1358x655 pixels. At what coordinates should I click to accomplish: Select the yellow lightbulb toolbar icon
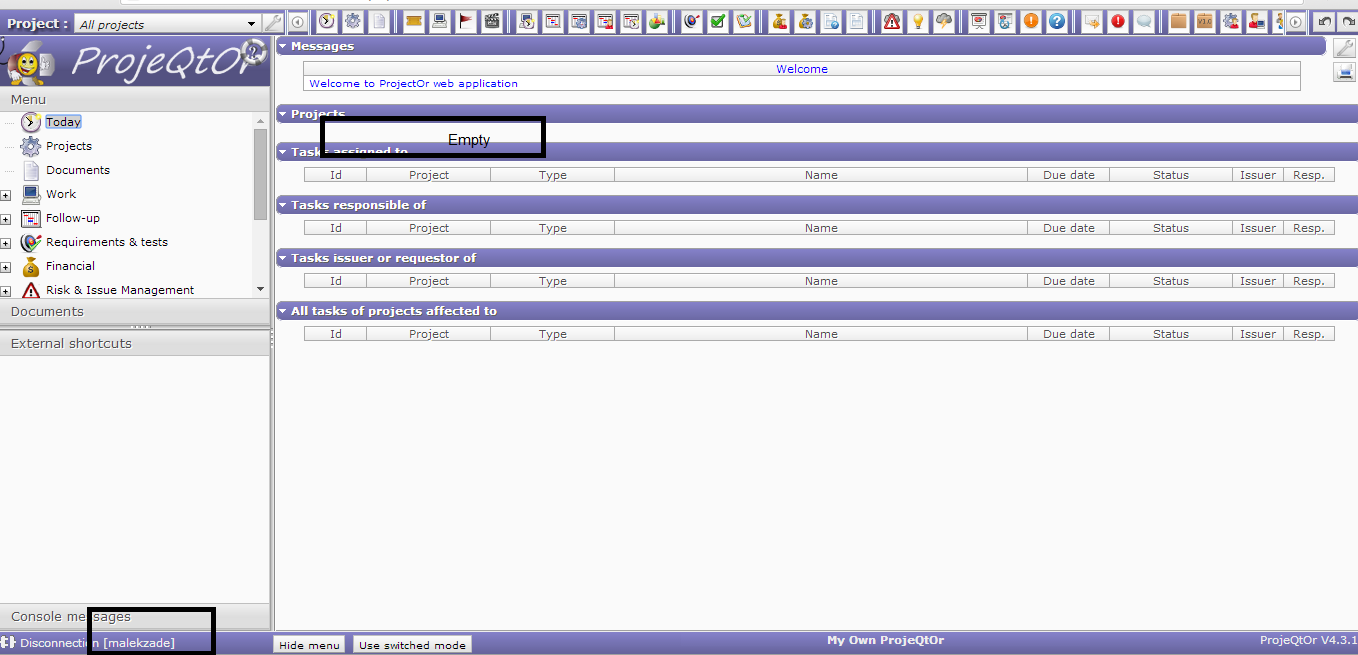[x=918, y=21]
